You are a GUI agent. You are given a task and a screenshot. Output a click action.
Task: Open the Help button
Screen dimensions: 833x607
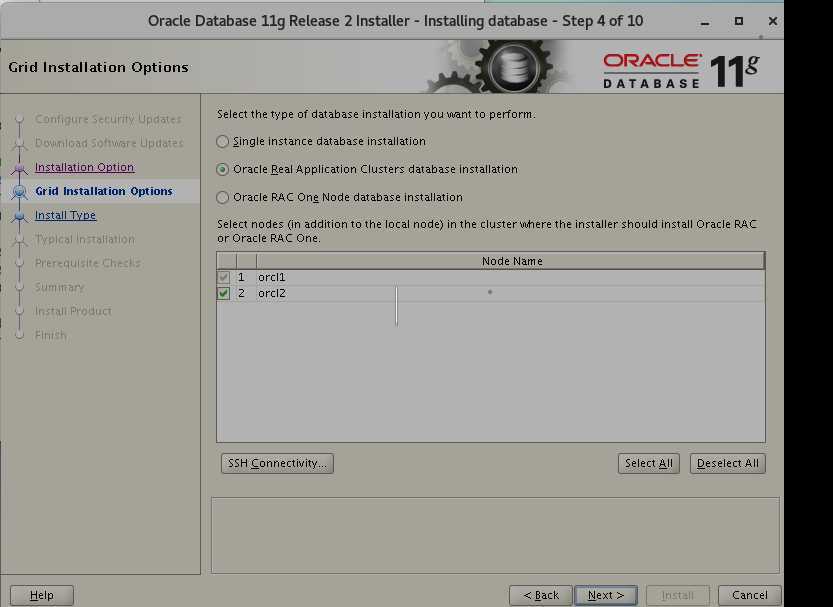coord(42,595)
